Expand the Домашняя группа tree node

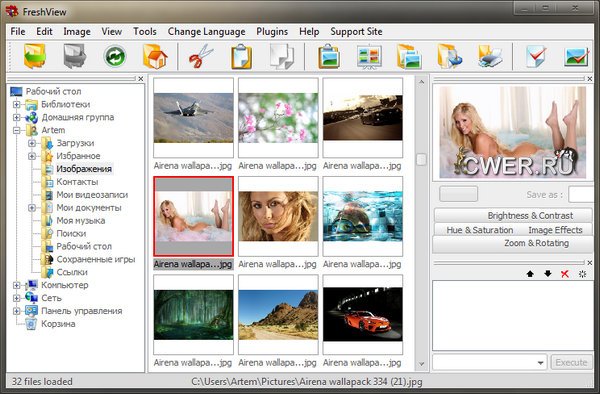pos(16,117)
